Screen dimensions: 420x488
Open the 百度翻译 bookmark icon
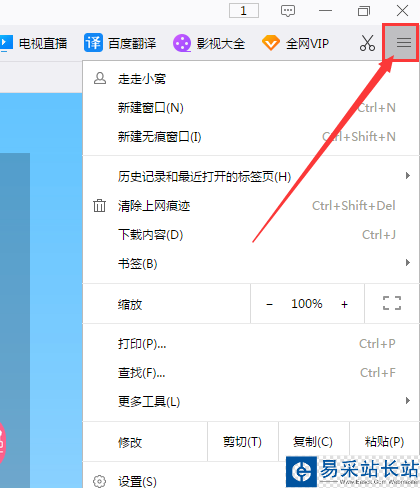[x=93, y=43]
